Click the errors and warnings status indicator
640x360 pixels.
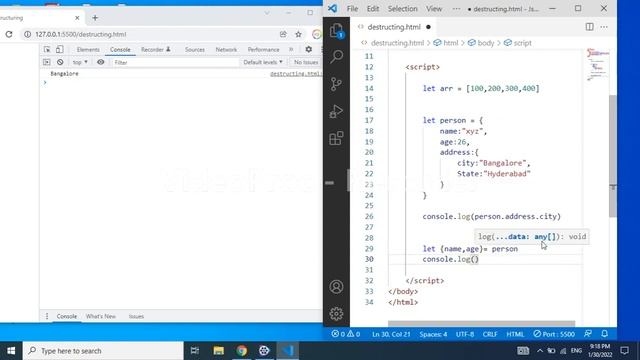point(345,334)
